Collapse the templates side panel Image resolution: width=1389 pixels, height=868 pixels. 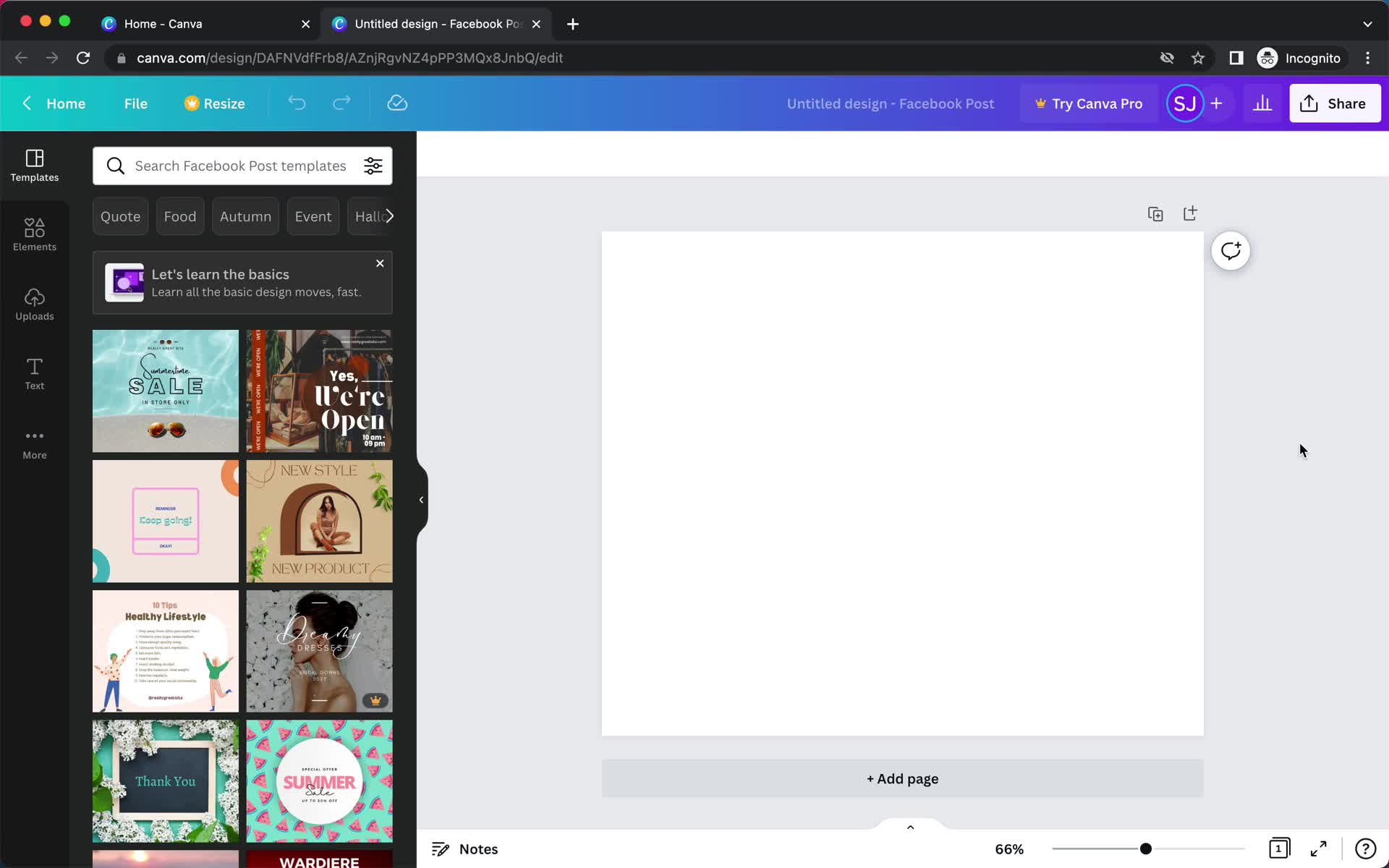click(421, 500)
